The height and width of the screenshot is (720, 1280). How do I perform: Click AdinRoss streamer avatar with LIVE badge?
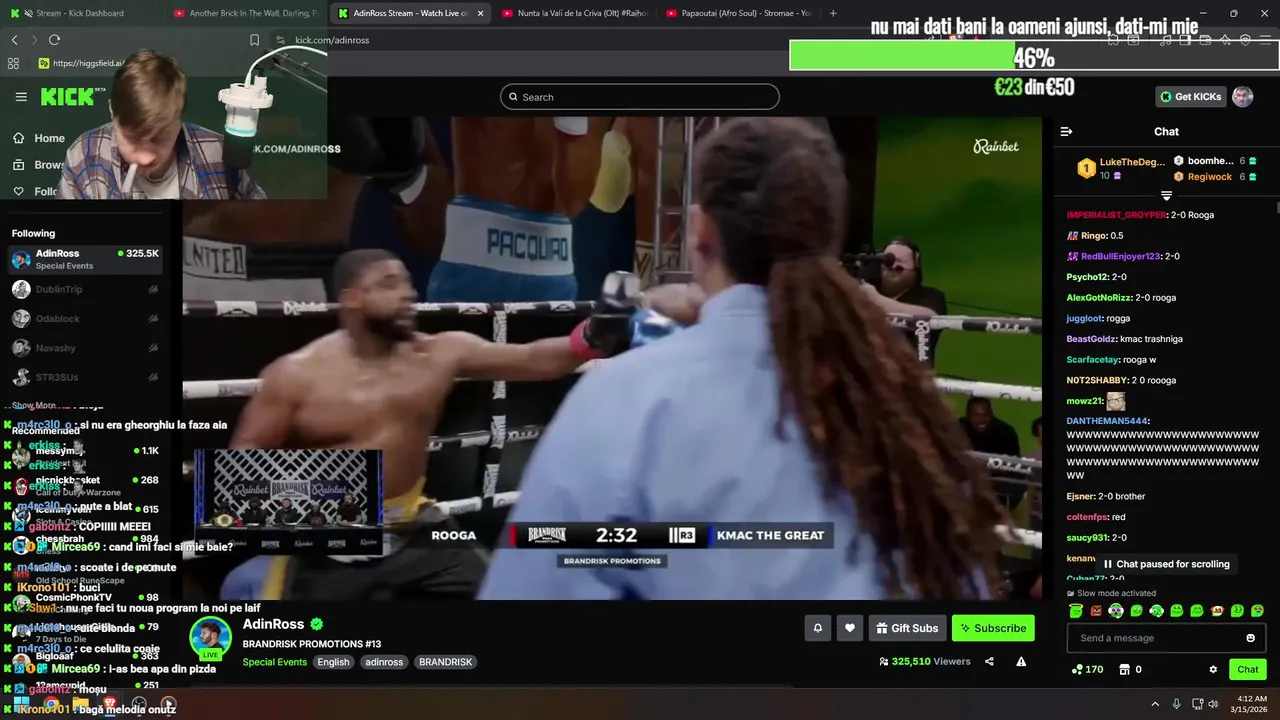click(x=210, y=639)
